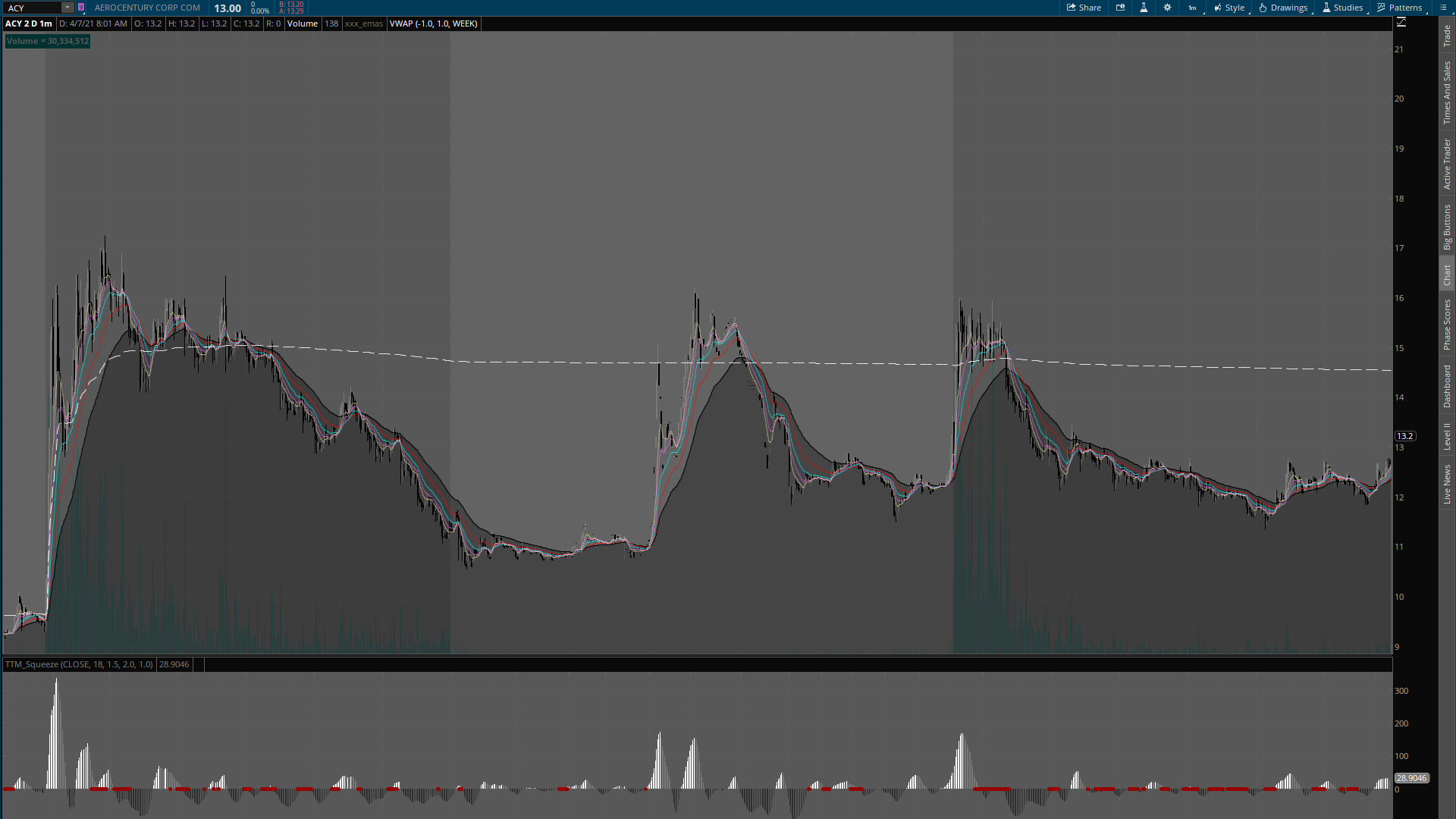Click the flask Edit Studies icon
The image size is (1456, 819).
(x=1144, y=8)
